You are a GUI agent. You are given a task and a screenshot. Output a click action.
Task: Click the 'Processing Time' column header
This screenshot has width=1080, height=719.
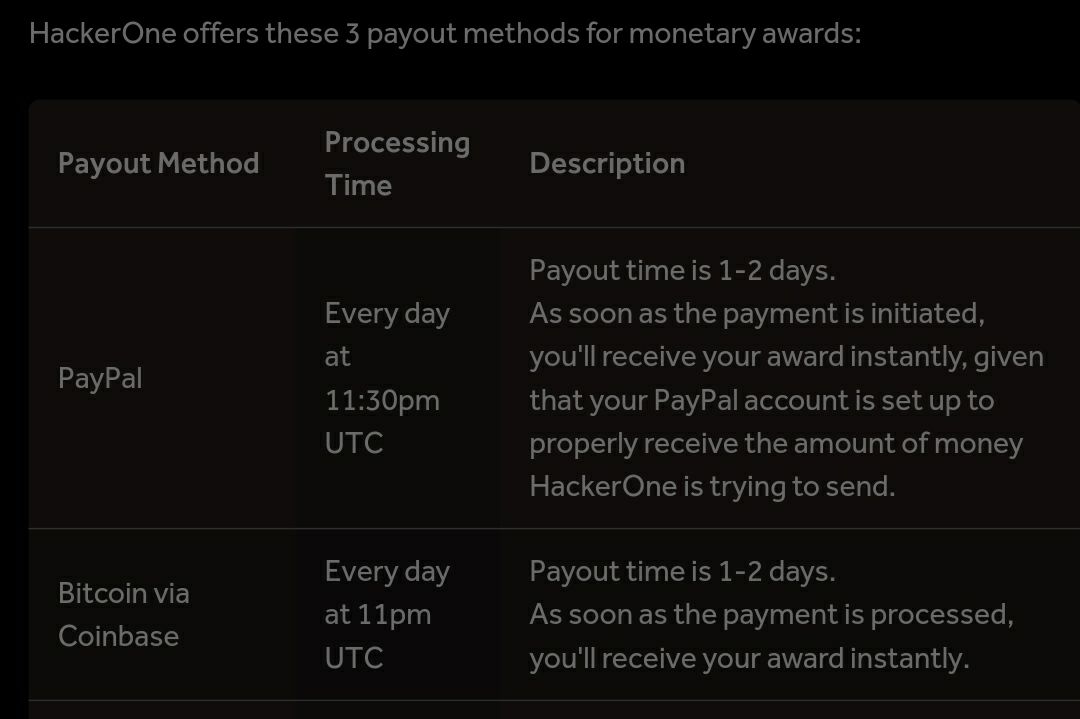[x=397, y=163]
